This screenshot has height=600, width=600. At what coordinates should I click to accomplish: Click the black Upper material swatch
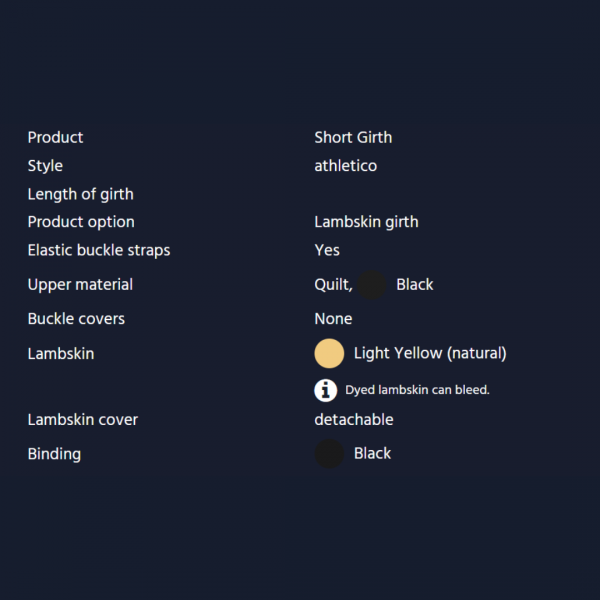tap(372, 285)
